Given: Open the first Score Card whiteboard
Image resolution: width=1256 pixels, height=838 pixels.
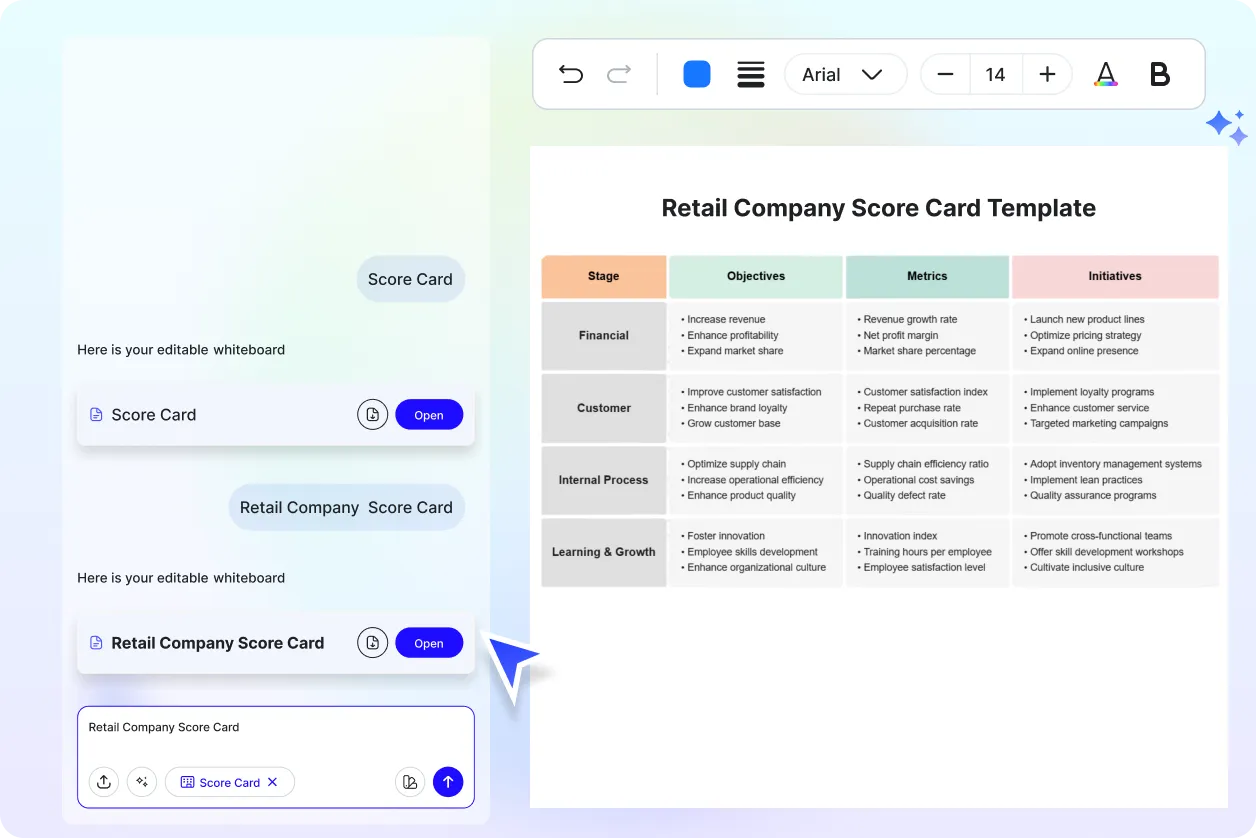Looking at the screenshot, I should pos(429,415).
